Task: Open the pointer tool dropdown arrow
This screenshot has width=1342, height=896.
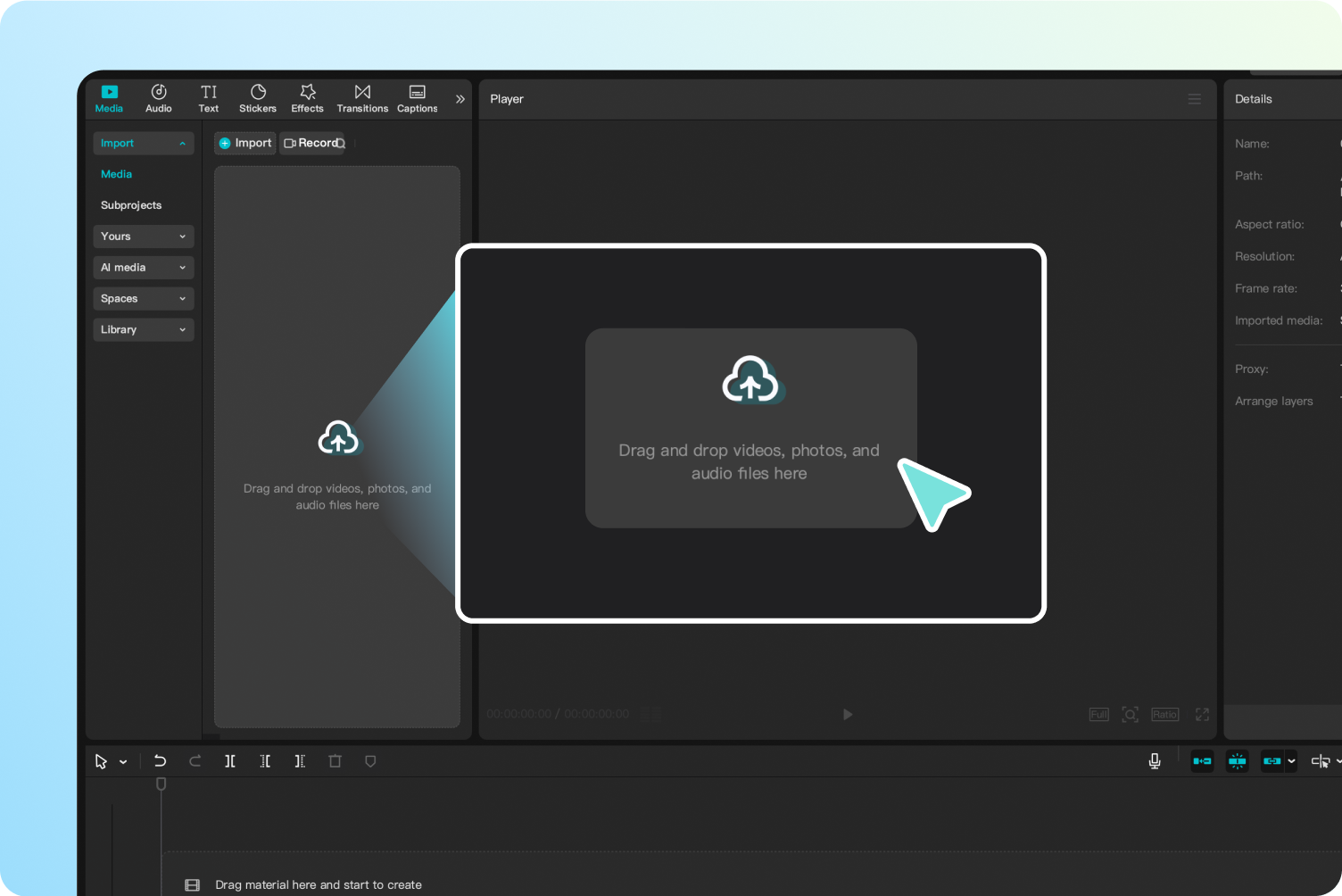Action: tap(123, 762)
